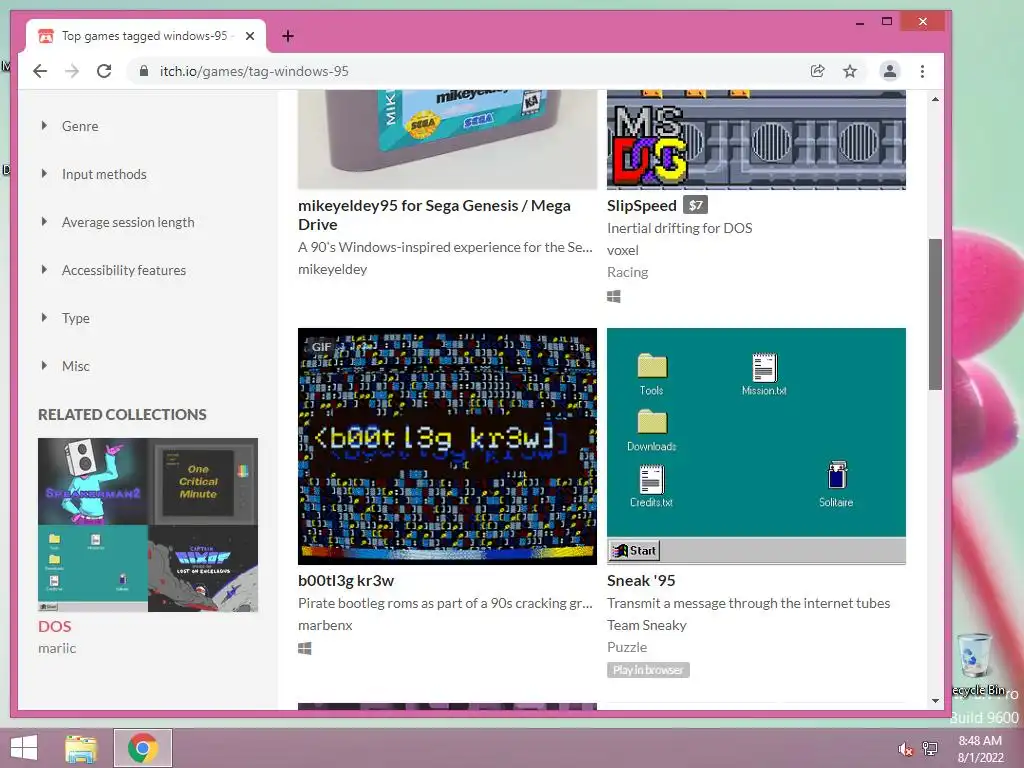
Task: Open the Sneak '95 desktop thumbnail
Action: click(756, 446)
